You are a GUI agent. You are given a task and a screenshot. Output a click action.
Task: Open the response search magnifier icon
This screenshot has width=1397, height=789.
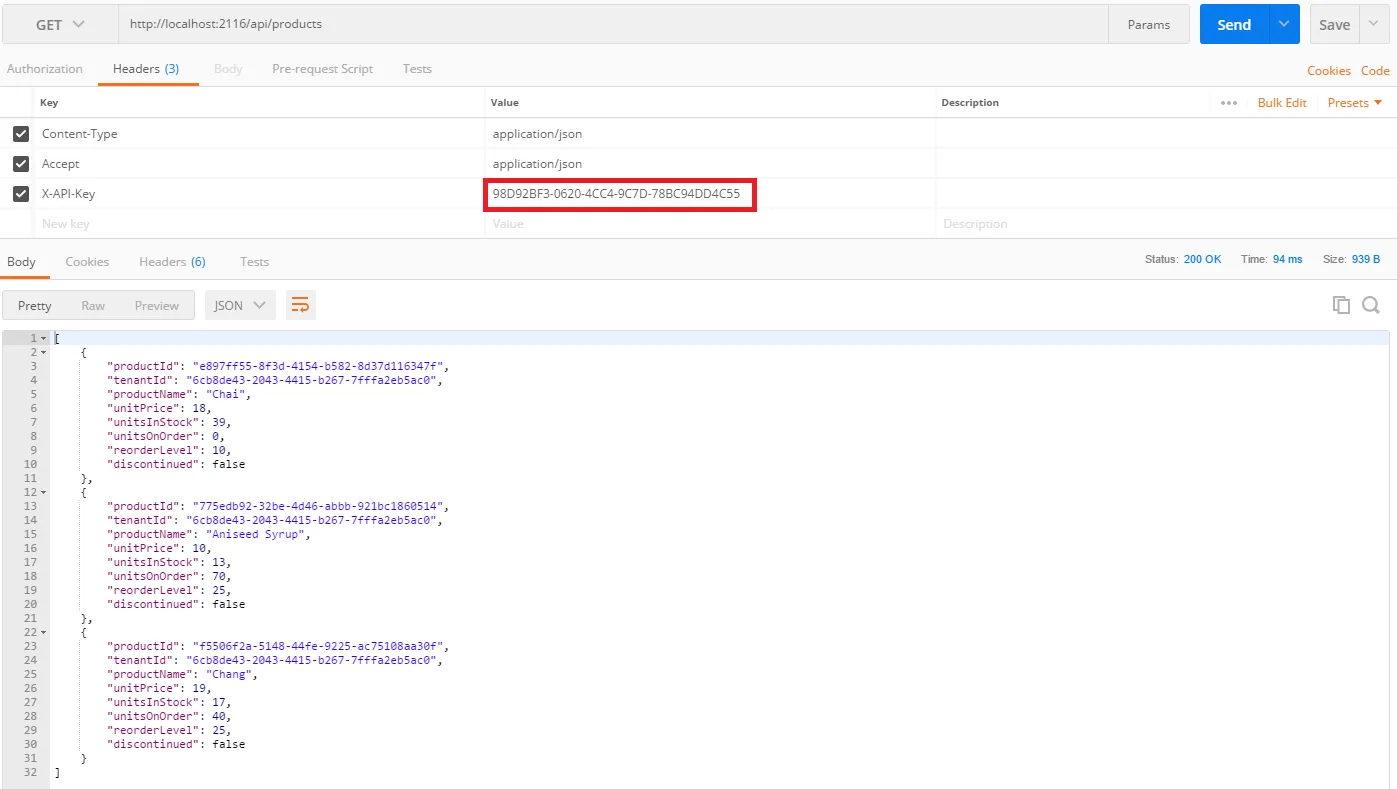(x=1371, y=305)
